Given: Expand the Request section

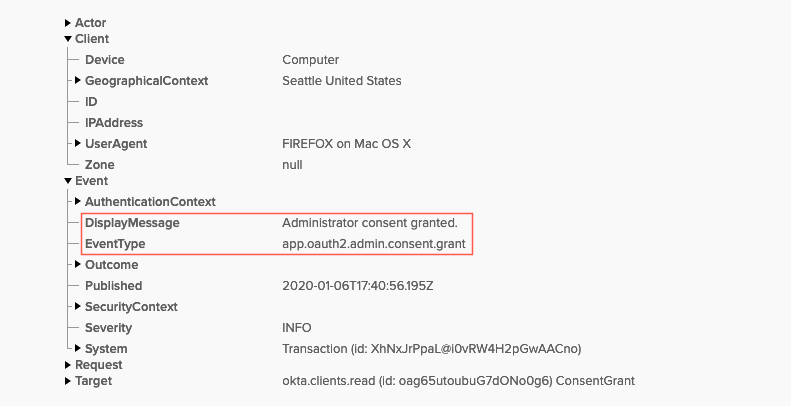Looking at the screenshot, I should tap(68, 365).
